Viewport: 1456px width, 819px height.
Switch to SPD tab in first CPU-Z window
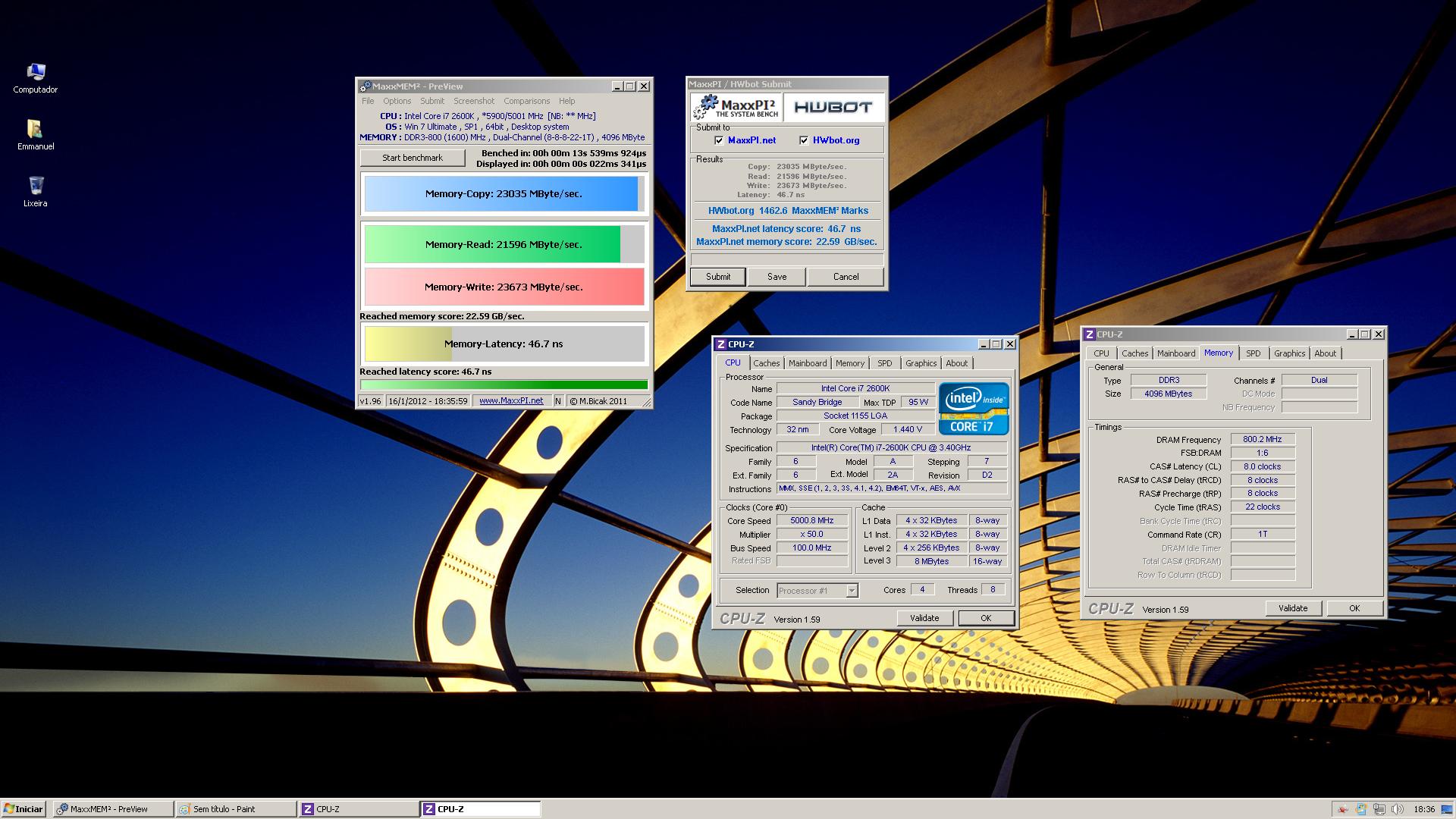pyautogui.click(x=885, y=363)
